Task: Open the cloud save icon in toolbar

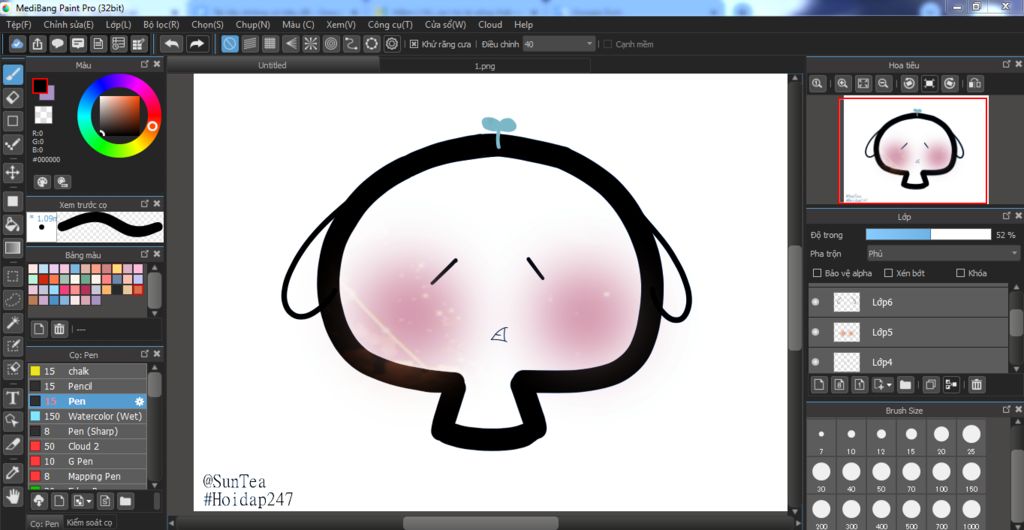Action: click(x=18, y=44)
